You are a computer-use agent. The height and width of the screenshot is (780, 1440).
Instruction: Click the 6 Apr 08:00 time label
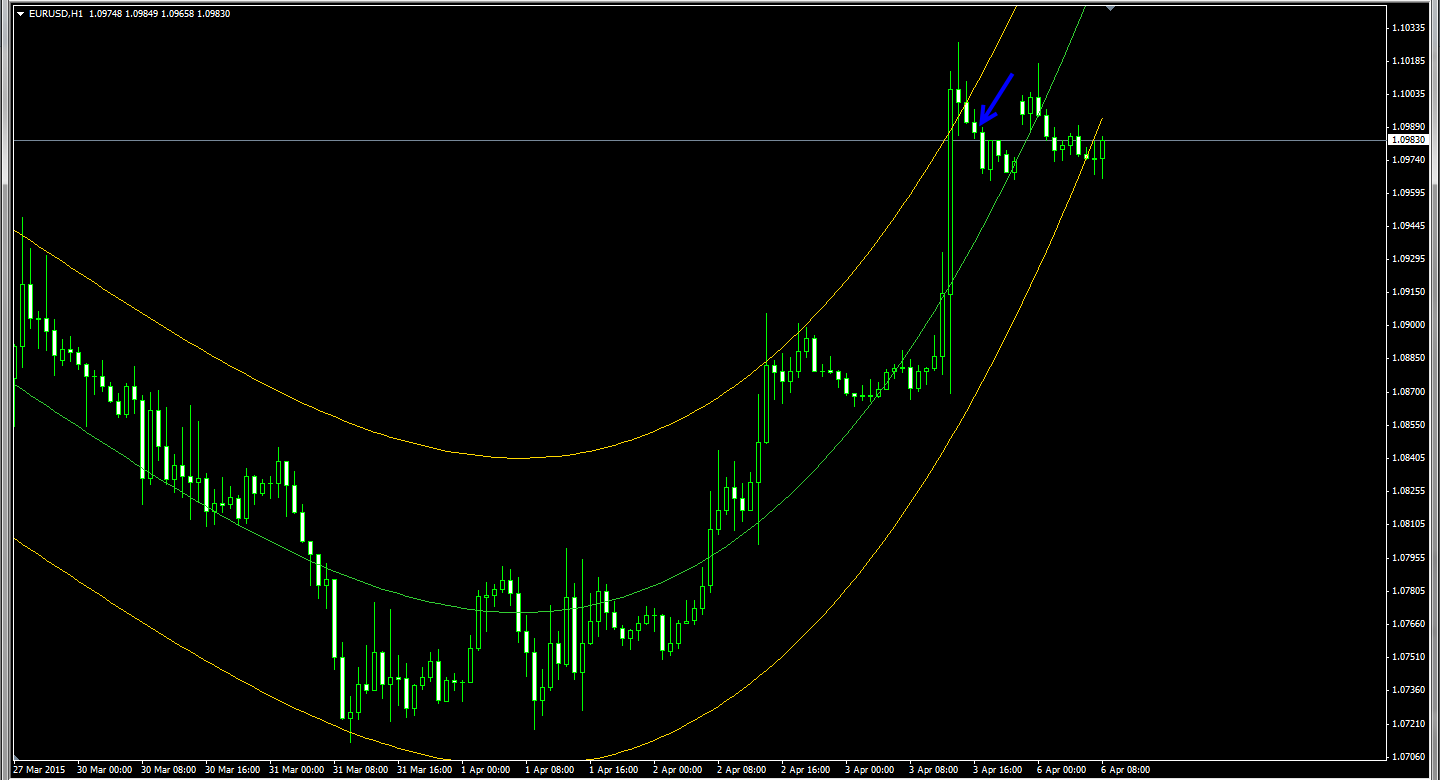coord(1126,770)
